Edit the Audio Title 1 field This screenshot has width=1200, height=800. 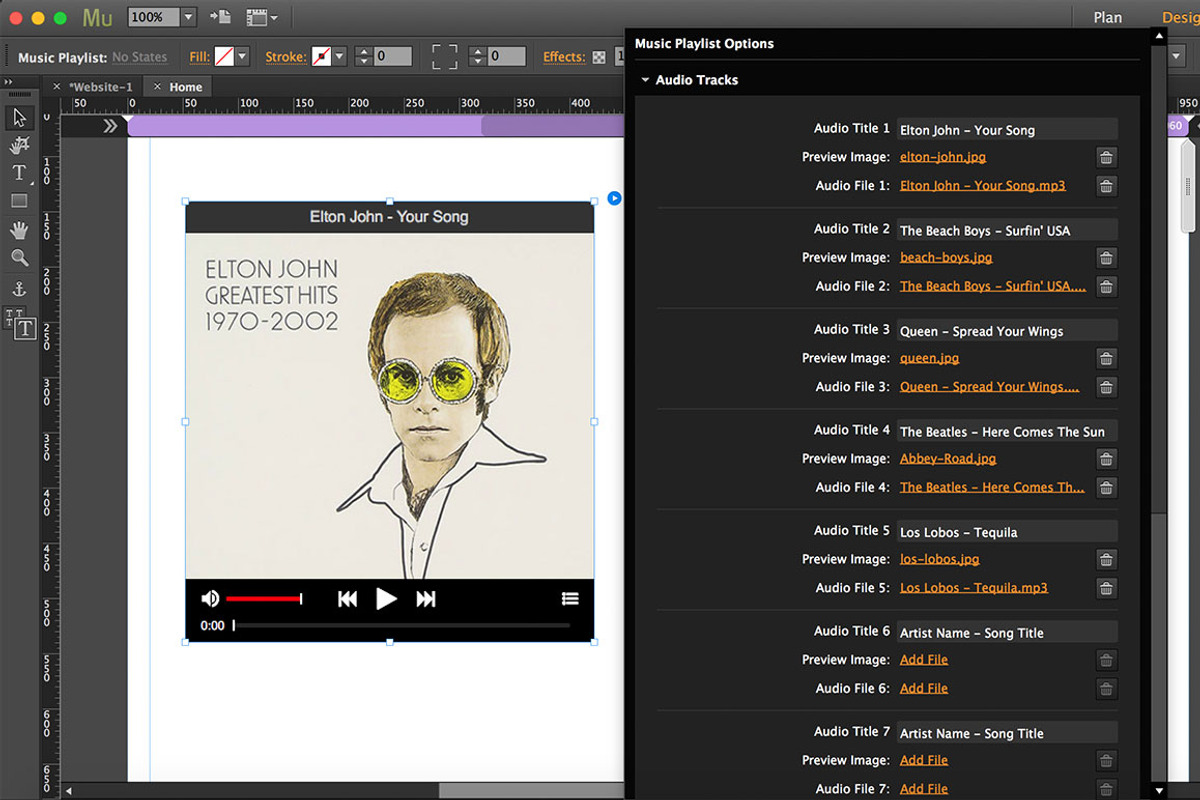coord(1006,129)
